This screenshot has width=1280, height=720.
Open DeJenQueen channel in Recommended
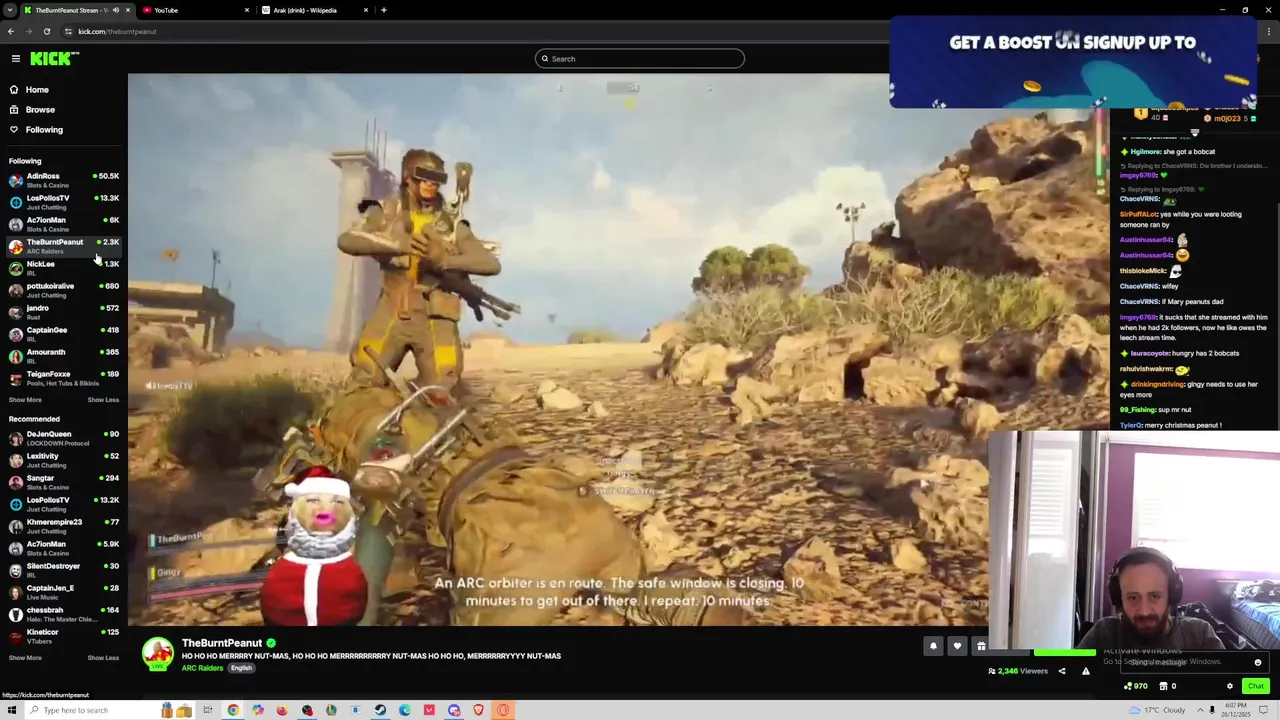click(x=64, y=438)
